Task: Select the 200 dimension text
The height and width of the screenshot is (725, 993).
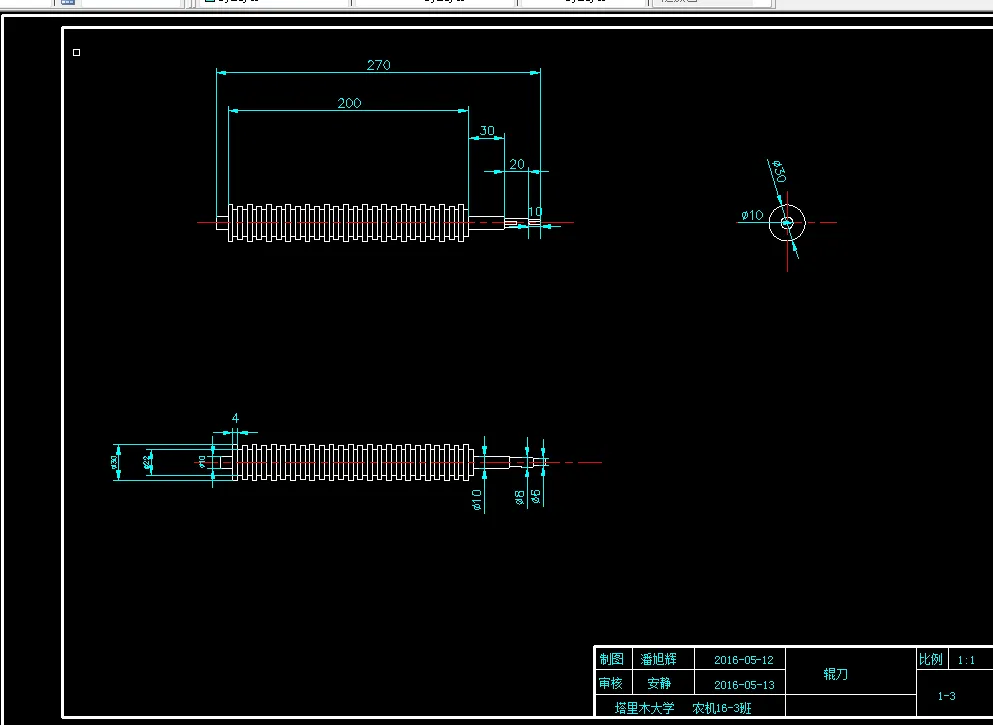Action: pyautogui.click(x=349, y=103)
